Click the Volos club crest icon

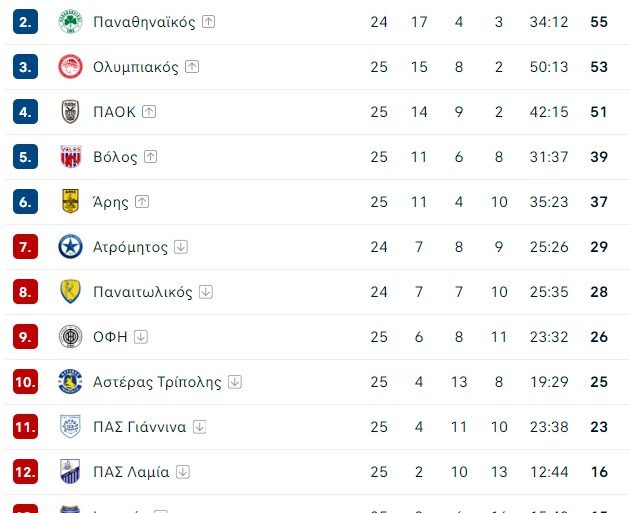[x=70, y=157]
